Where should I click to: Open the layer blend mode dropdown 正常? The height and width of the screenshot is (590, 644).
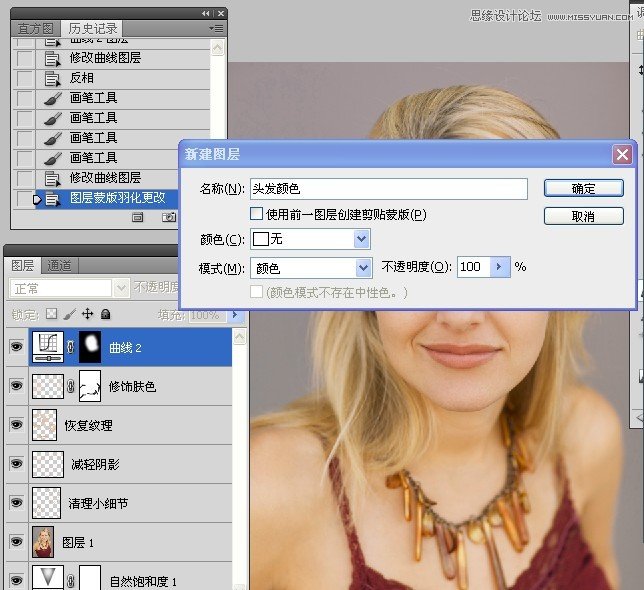[x=69, y=289]
